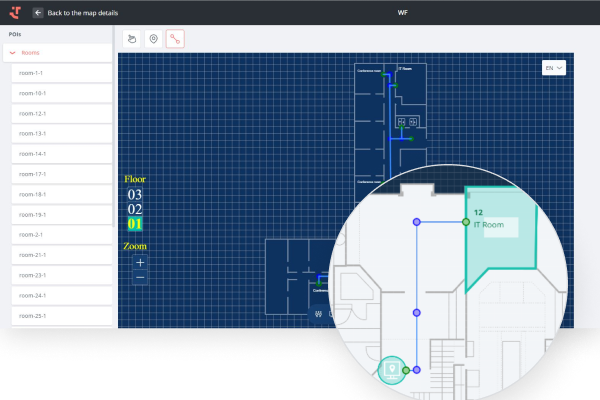600x400 pixels.
Task: Select the hand pan tool
Action: coord(130,39)
